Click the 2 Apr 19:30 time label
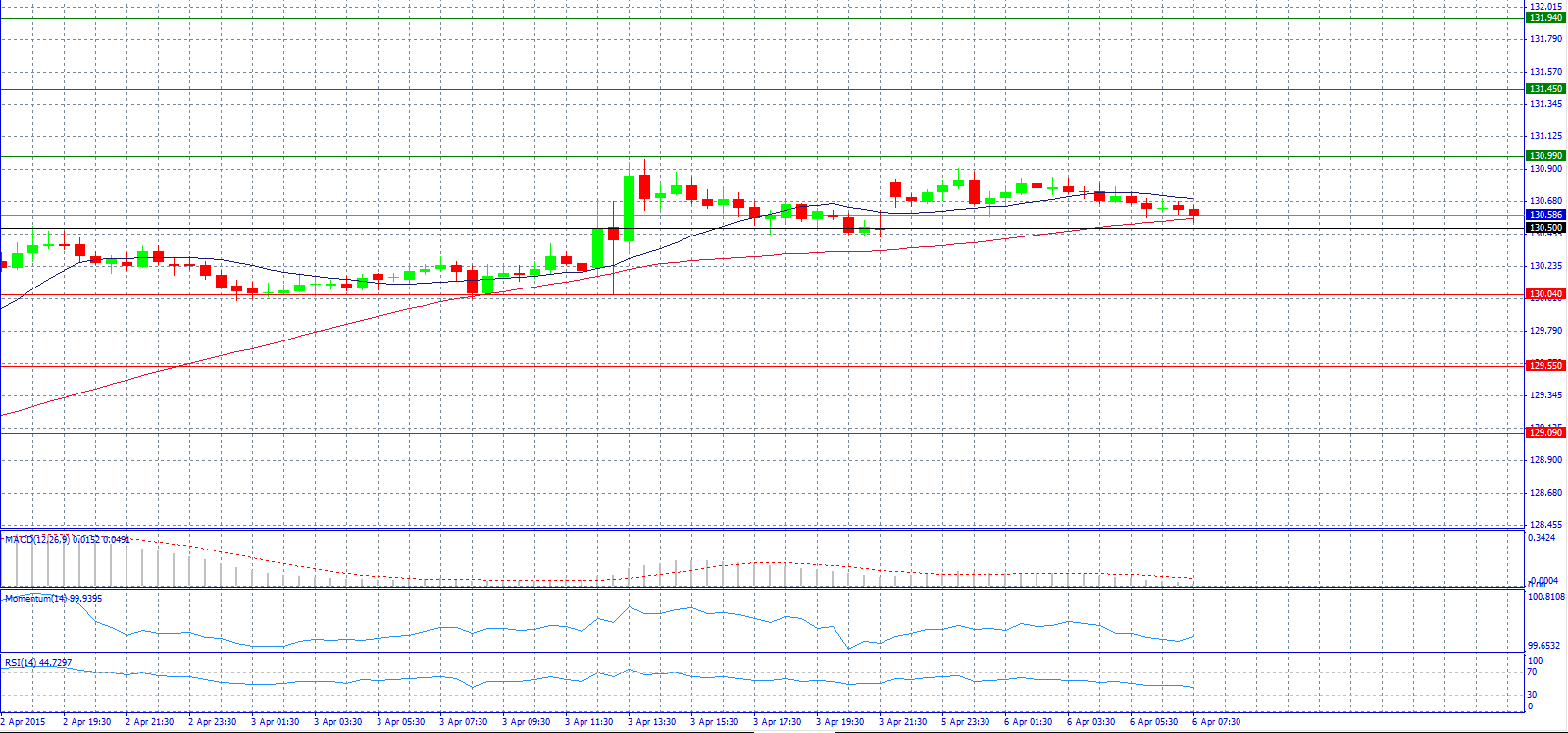 click(87, 722)
